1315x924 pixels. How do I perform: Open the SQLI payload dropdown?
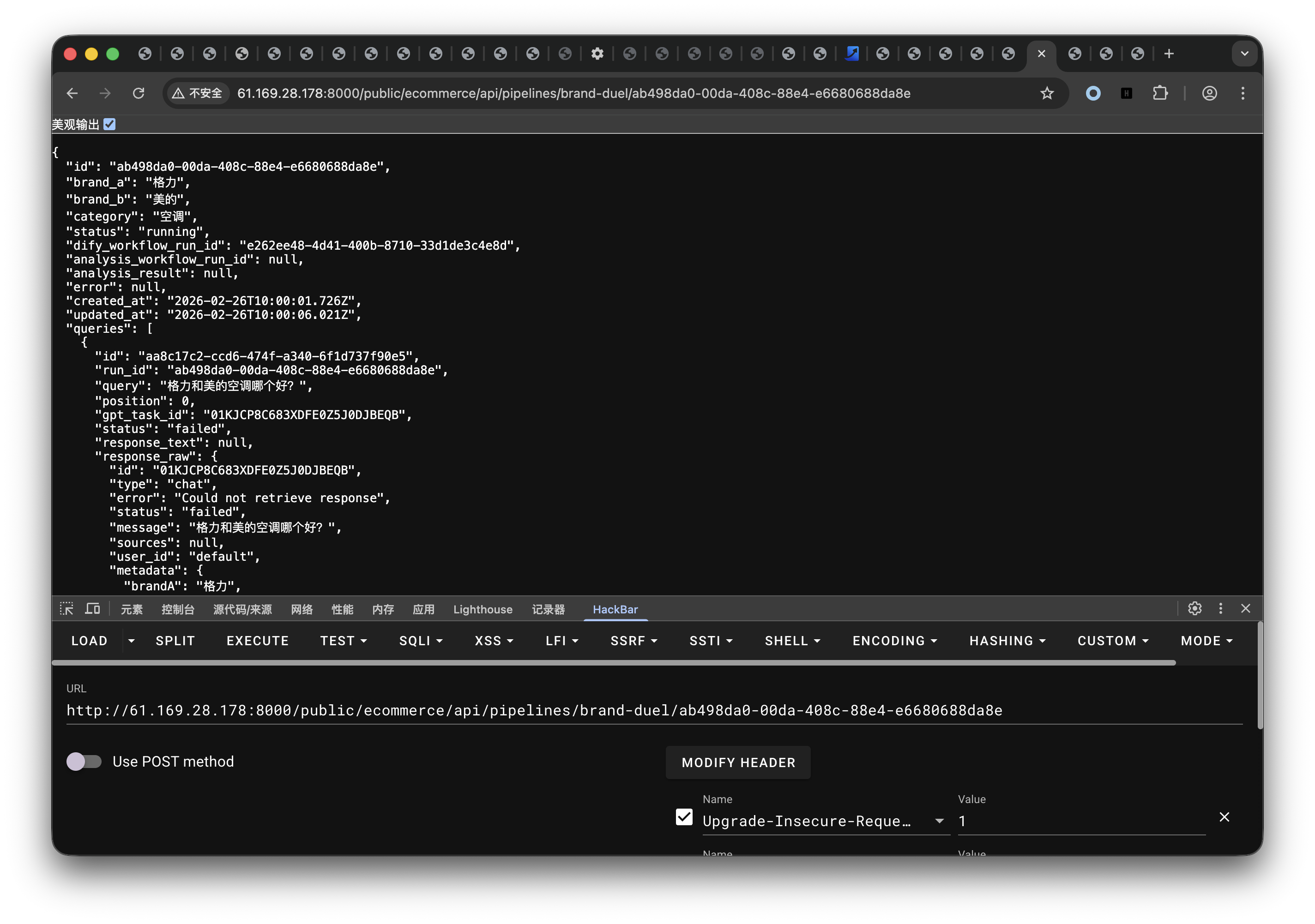point(421,641)
